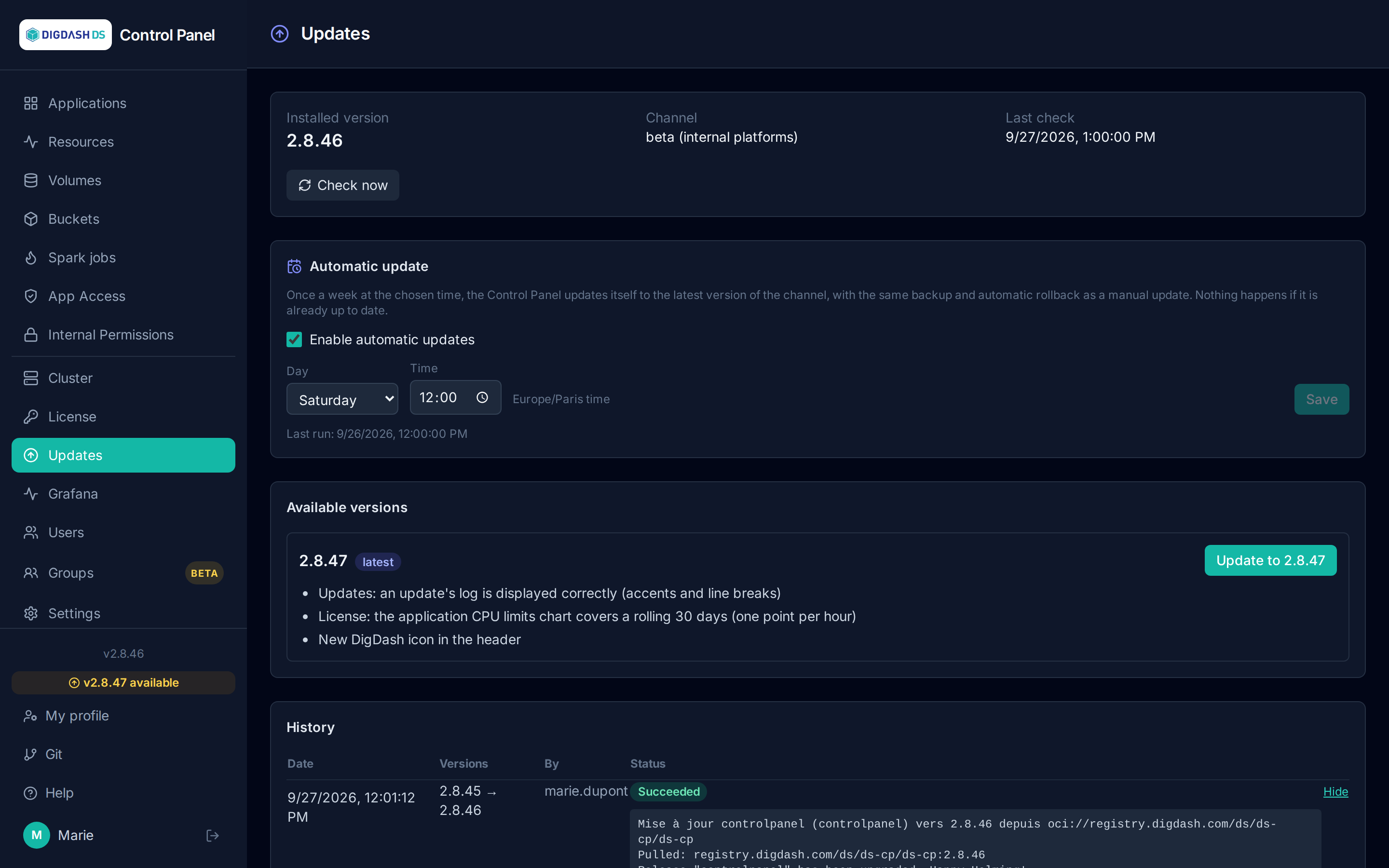
Task: Open My profile menu item
Action: click(x=123, y=716)
